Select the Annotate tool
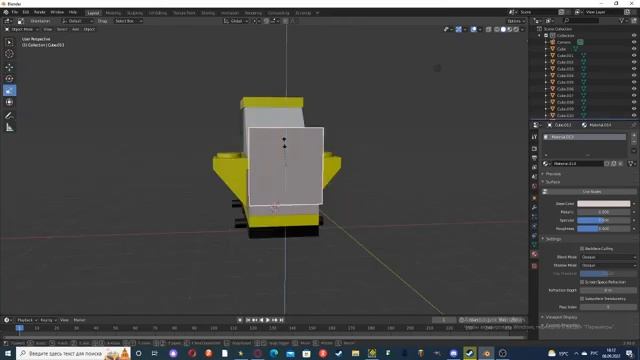The height and width of the screenshot is (360, 640). tap(9, 116)
